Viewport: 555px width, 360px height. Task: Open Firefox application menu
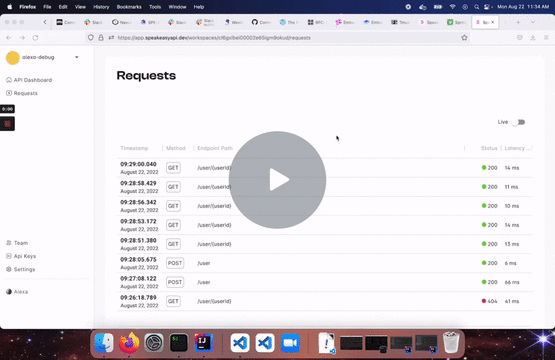pyautogui.click(x=546, y=38)
